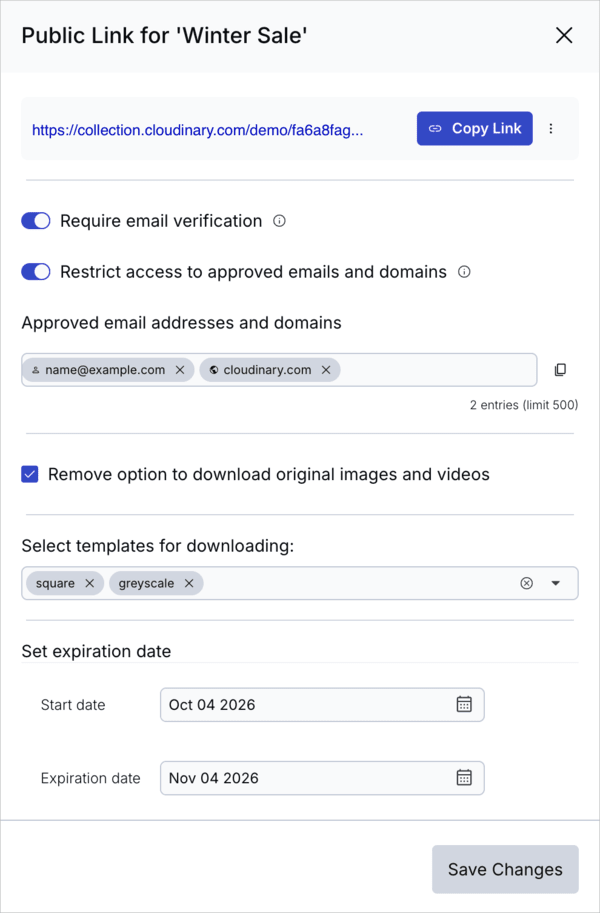Toggle Restrict access to approved emails switch
The height and width of the screenshot is (913, 600).
36,272
